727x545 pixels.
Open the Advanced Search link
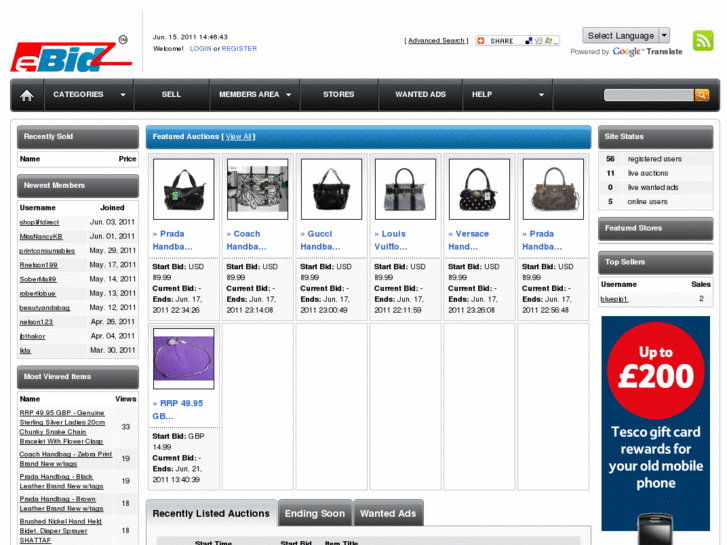(x=436, y=41)
